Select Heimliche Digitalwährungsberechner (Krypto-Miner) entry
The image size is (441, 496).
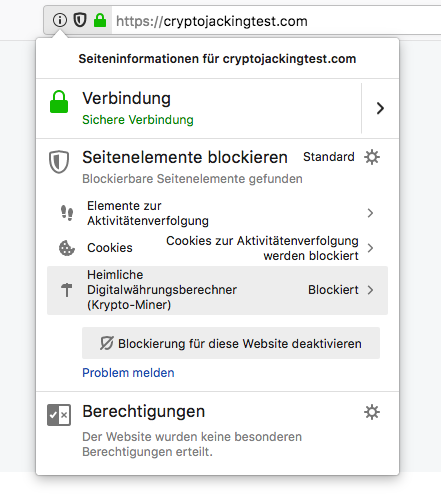pyautogui.click(x=217, y=290)
